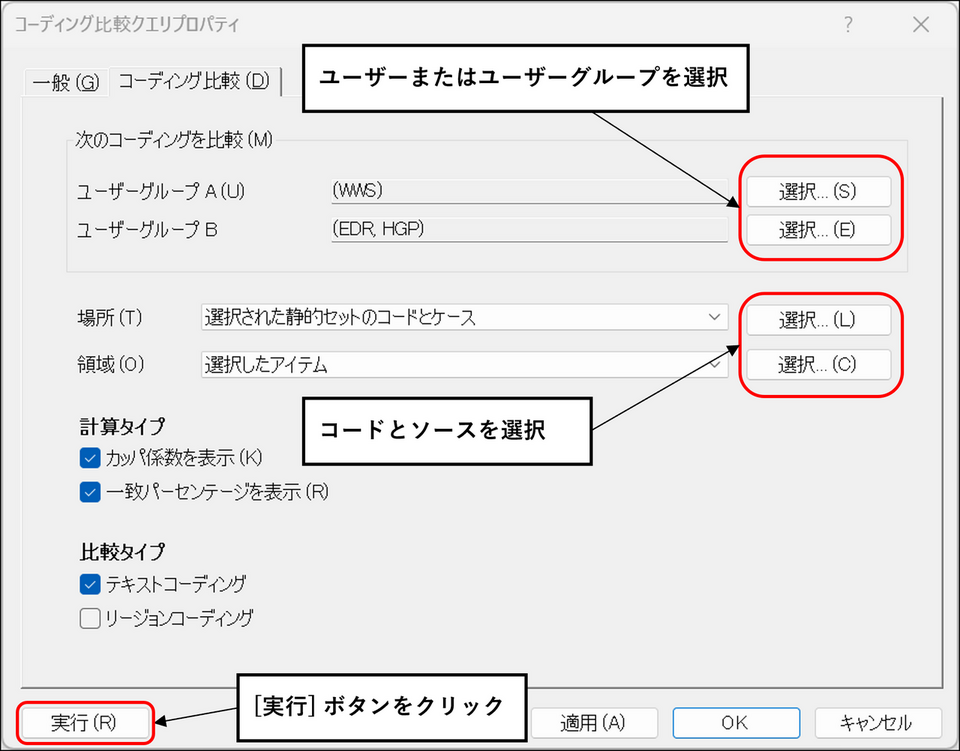
Task: Click the user group B field (EDR, HGP)
Action: point(529,230)
